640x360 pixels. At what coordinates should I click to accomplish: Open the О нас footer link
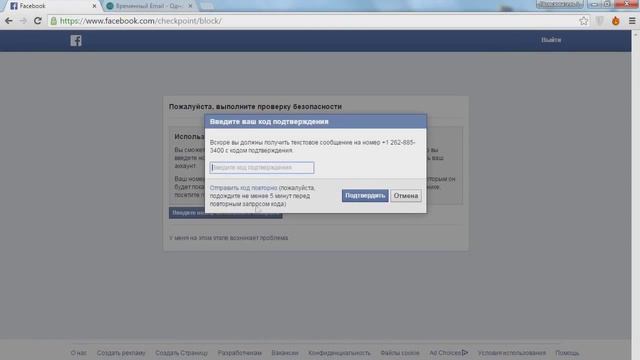tap(78, 353)
